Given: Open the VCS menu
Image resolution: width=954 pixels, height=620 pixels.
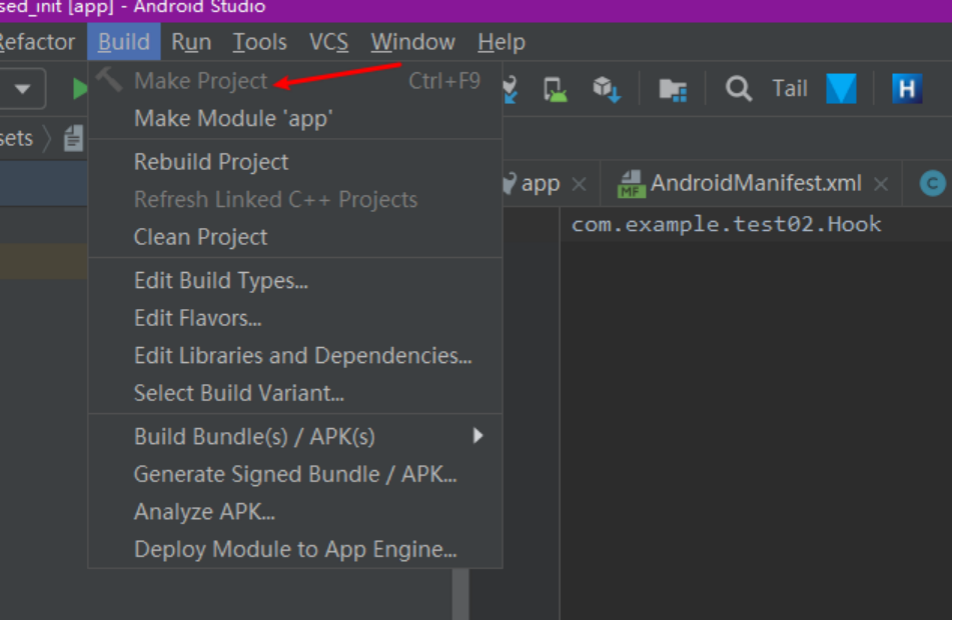Looking at the screenshot, I should (x=329, y=42).
